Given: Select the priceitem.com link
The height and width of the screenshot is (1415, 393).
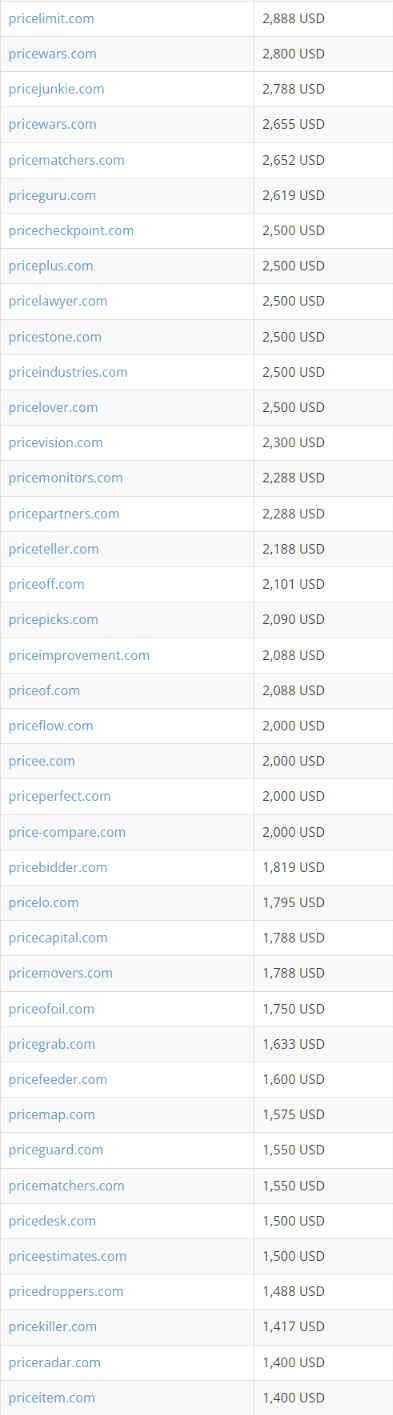Looking at the screenshot, I should 52,1397.
